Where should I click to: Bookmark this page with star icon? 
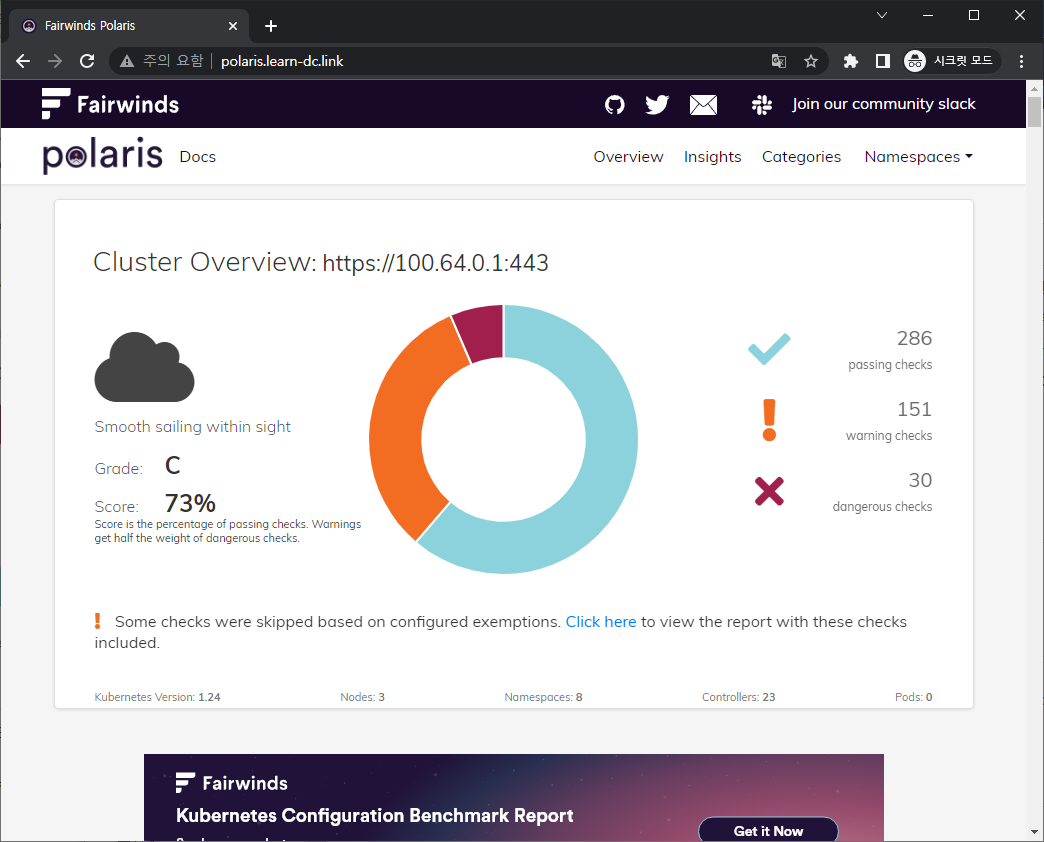811,61
